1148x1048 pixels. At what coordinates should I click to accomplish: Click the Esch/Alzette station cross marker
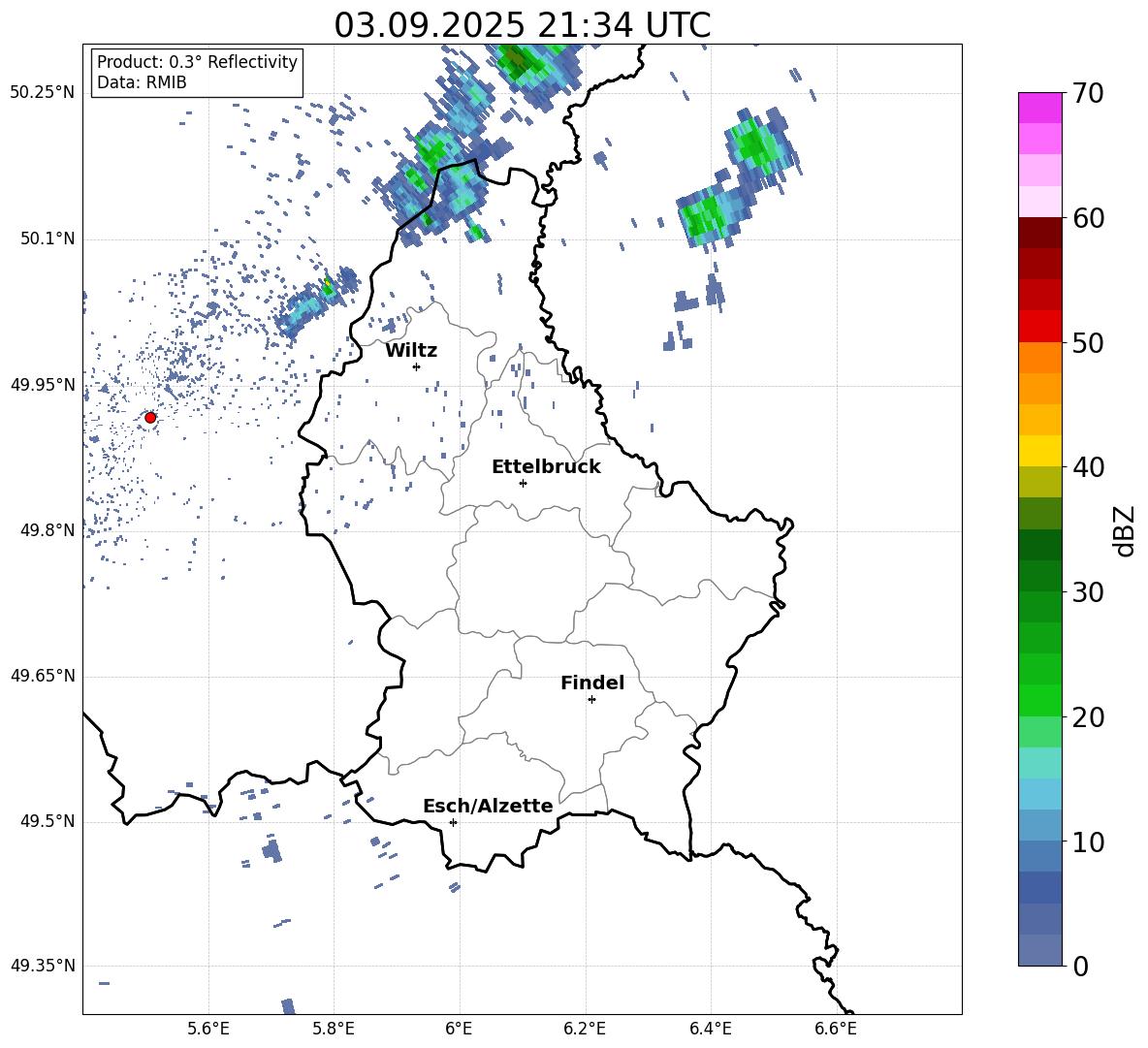[x=453, y=822]
